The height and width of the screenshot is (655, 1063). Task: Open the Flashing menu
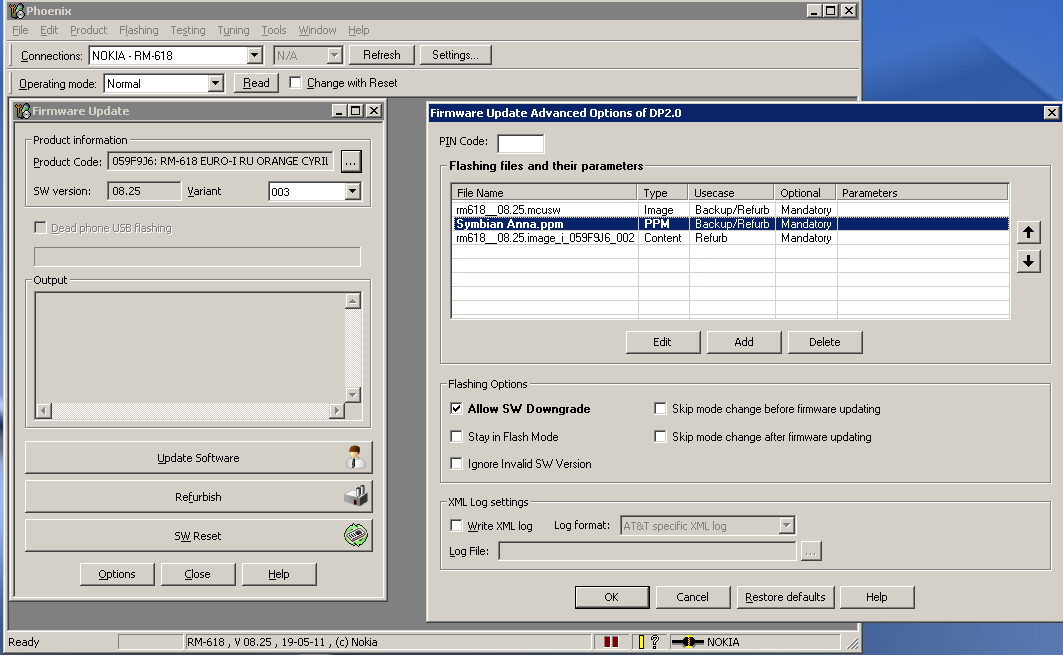click(x=138, y=30)
